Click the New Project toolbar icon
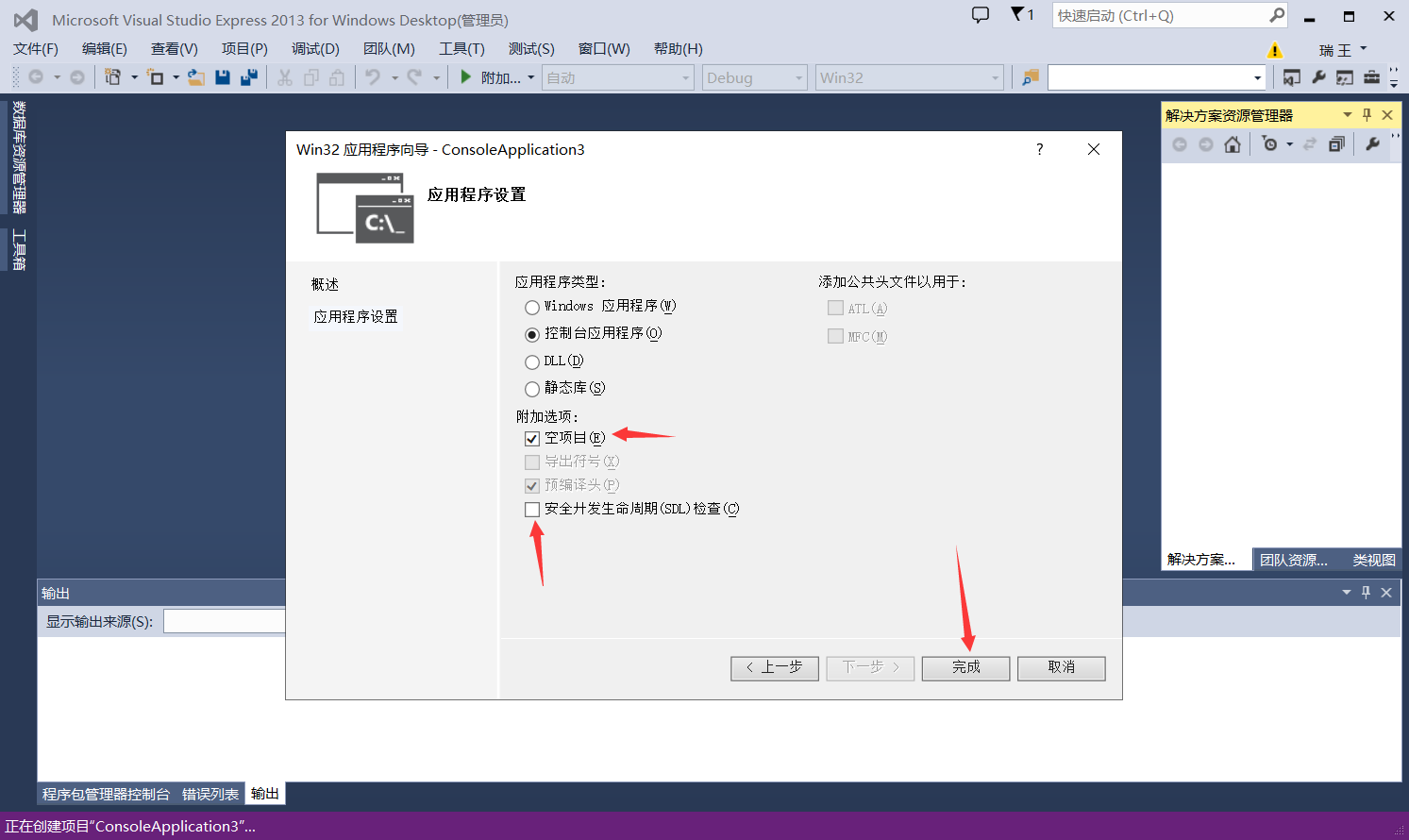 tap(113, 77)
